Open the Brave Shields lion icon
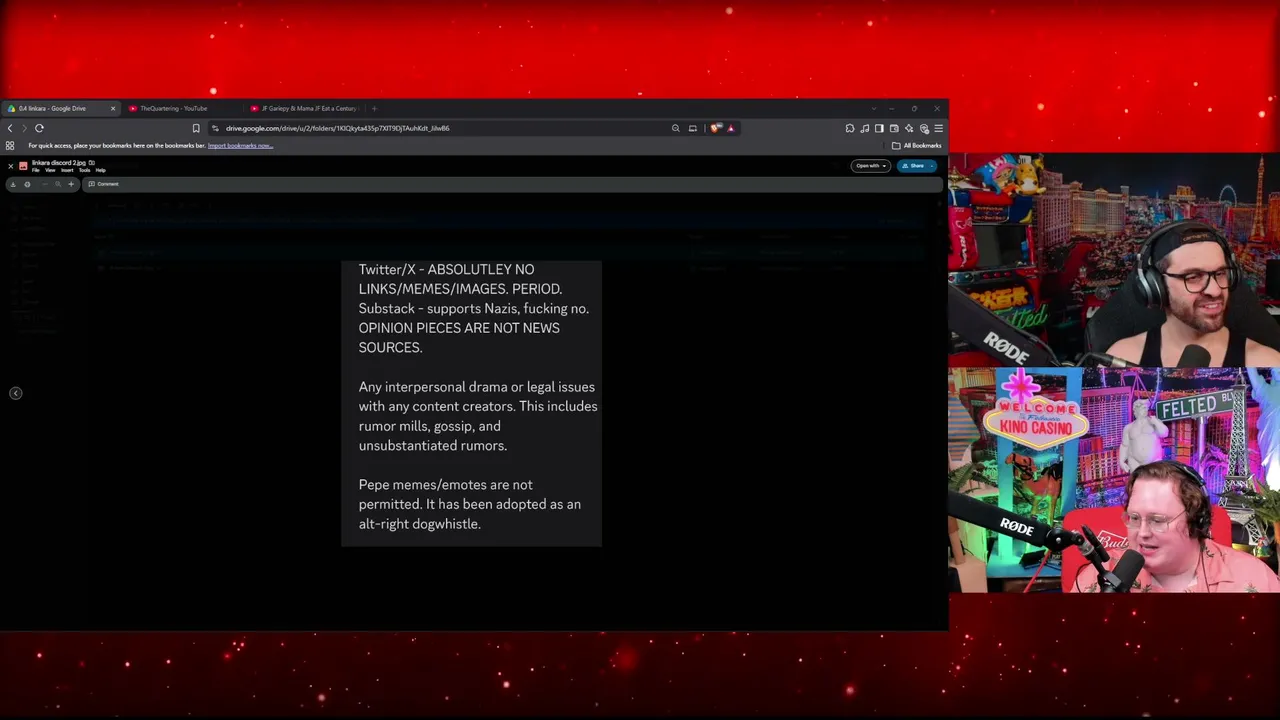1280x720 pixels. (716, 128)
